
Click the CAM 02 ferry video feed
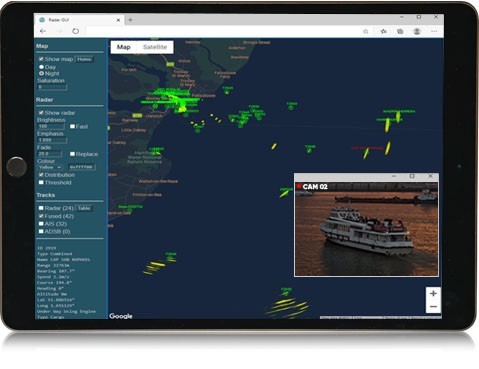tap(366, 229)
